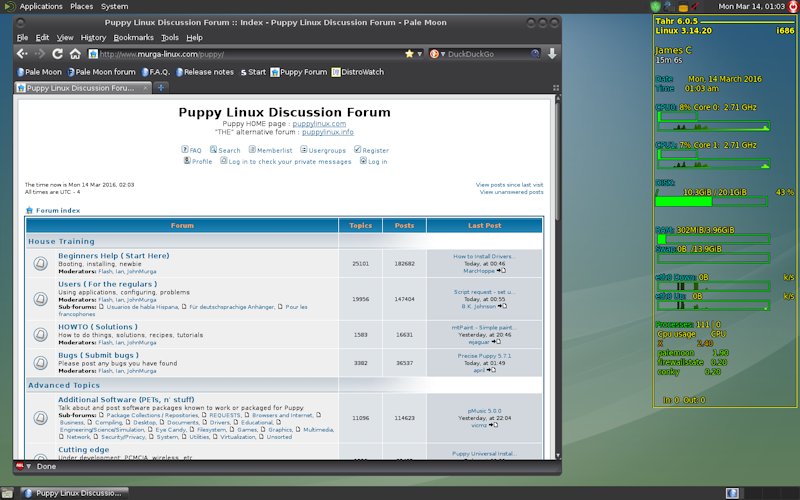
Task: Reload the page with the Refresh icon
Action: point(58,54)
